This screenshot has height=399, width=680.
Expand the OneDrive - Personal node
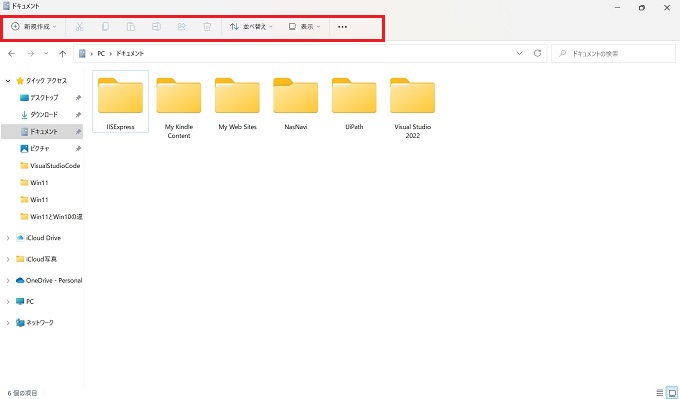8,280
